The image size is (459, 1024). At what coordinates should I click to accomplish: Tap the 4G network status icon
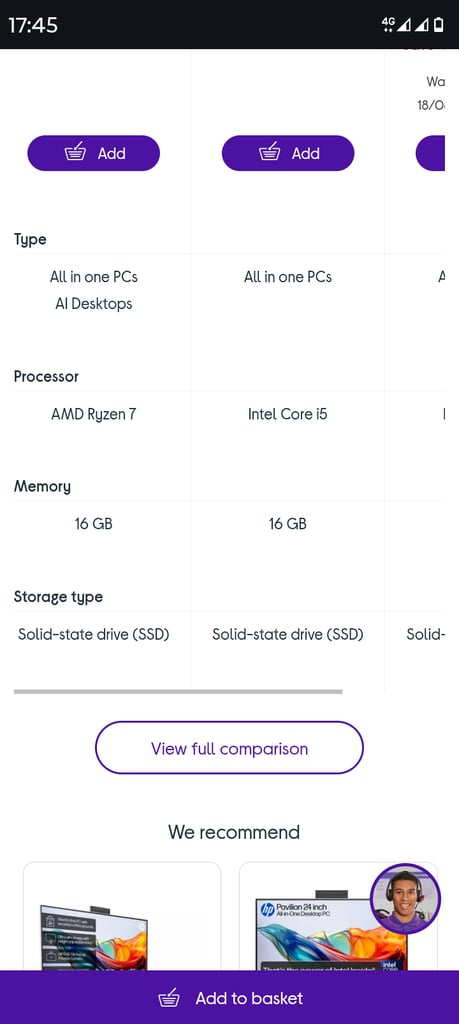388,24
